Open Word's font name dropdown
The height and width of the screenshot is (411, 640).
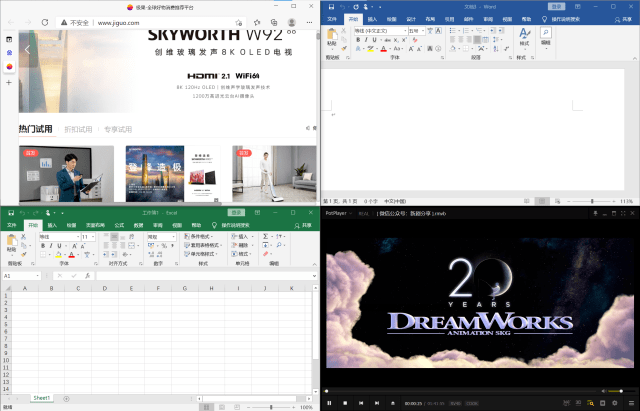pyautogui.click(x=405, y=31)
